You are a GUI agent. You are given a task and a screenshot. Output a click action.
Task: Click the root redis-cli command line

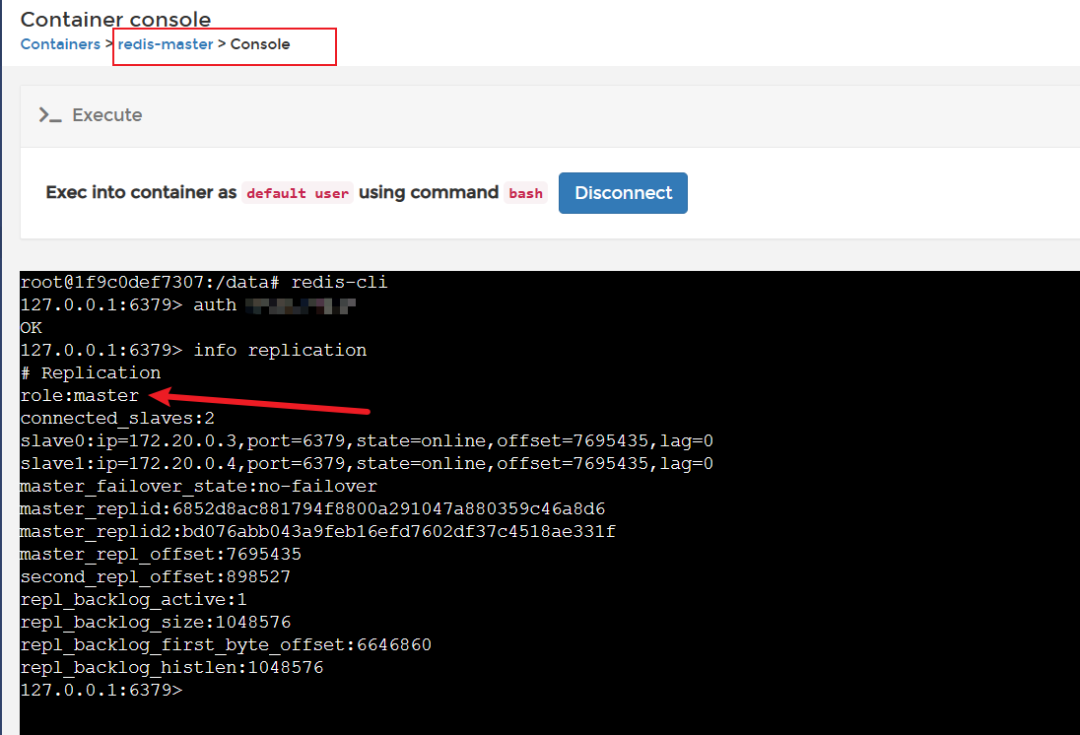[204, 282]
